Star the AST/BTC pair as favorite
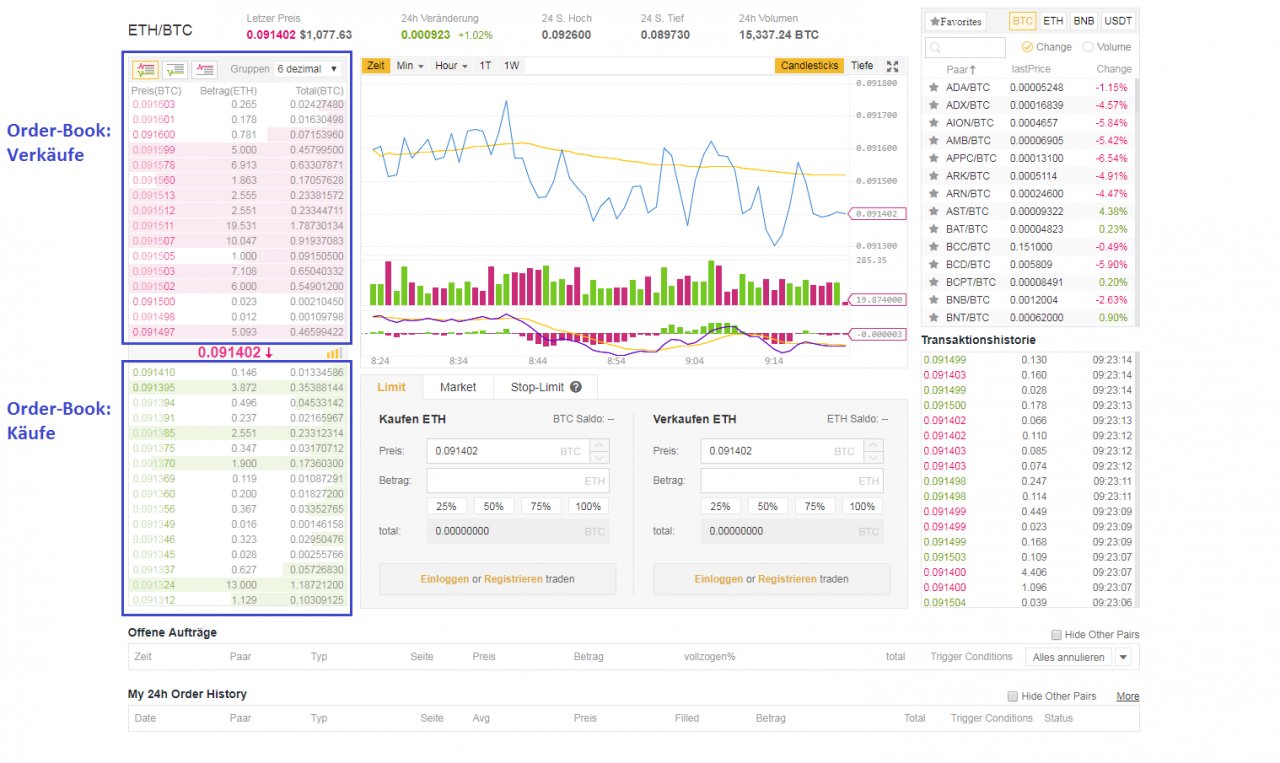 (933, 211)
